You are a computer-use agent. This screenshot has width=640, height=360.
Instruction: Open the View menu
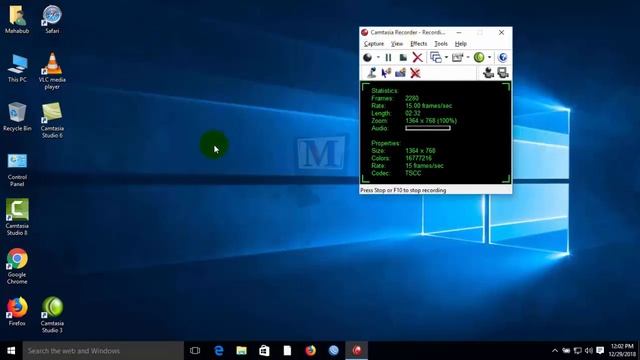pyautogui.click(x=397, y=44)
